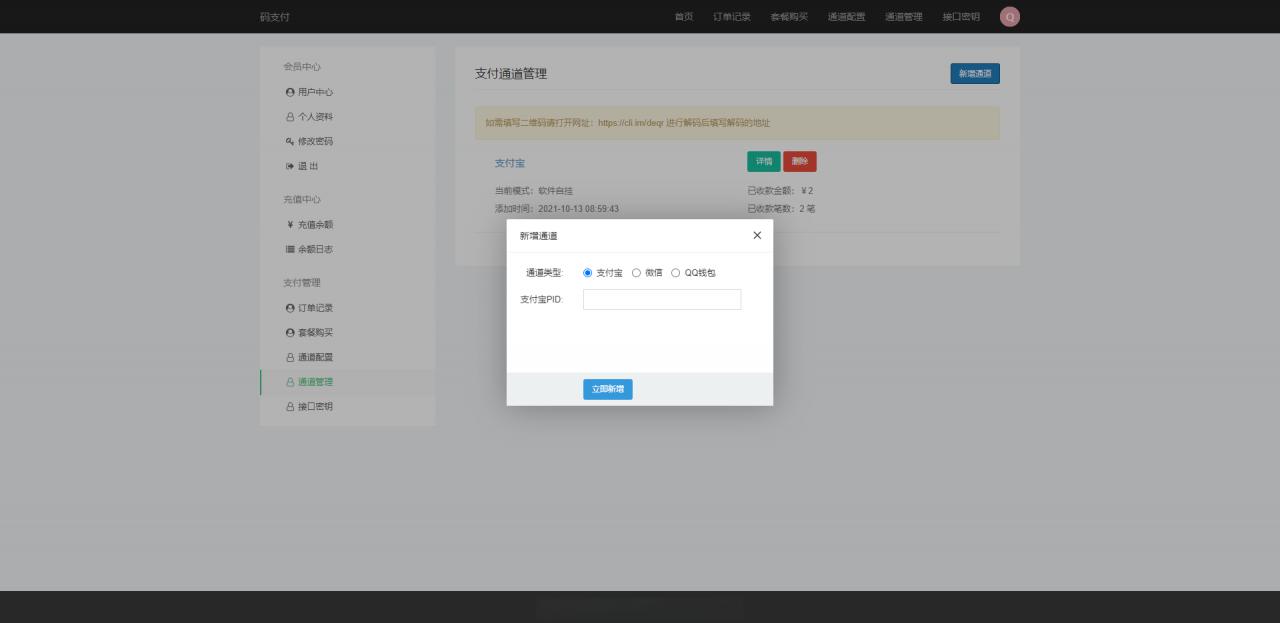Open 通道配置 in top navigation
Viewport: 1280px width, 623px height.
[846, 17]
